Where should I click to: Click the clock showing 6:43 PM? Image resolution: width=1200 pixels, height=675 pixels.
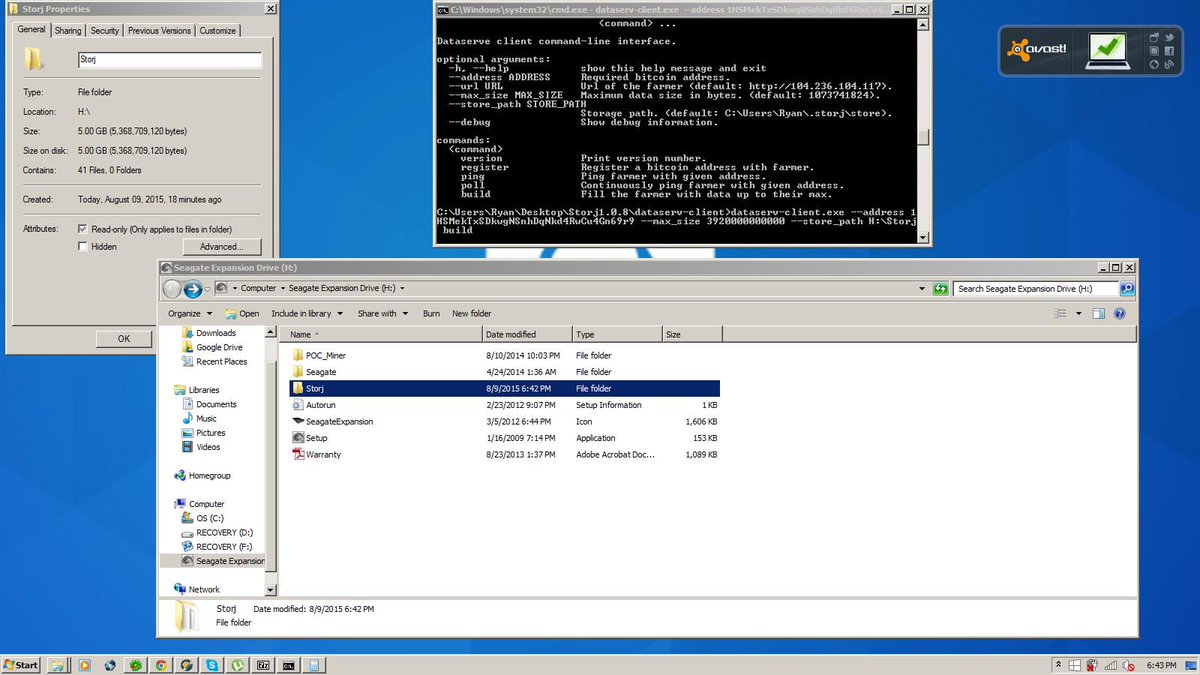[x=1161, y=665]
